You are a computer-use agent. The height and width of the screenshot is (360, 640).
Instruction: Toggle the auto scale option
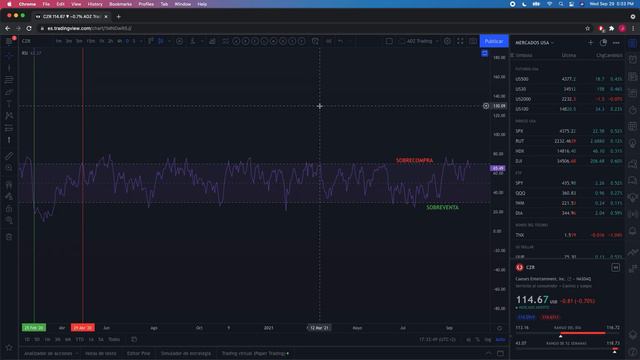coord(500,340)
